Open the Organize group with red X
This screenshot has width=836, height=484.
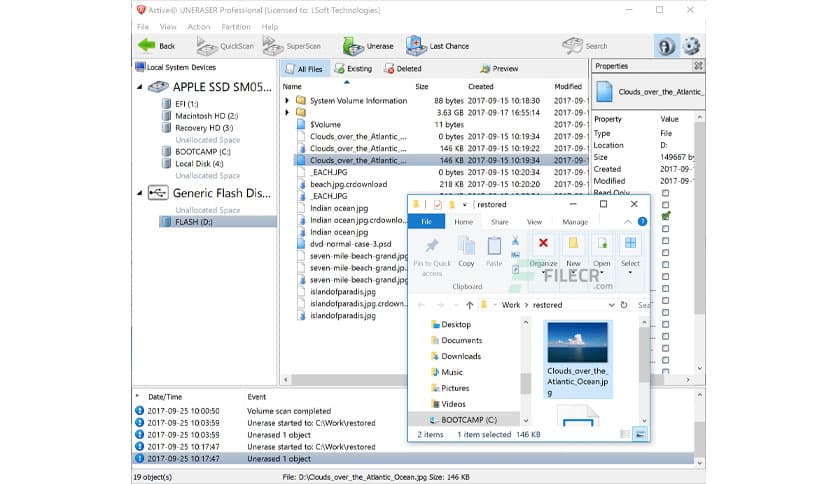click(543, 254)
